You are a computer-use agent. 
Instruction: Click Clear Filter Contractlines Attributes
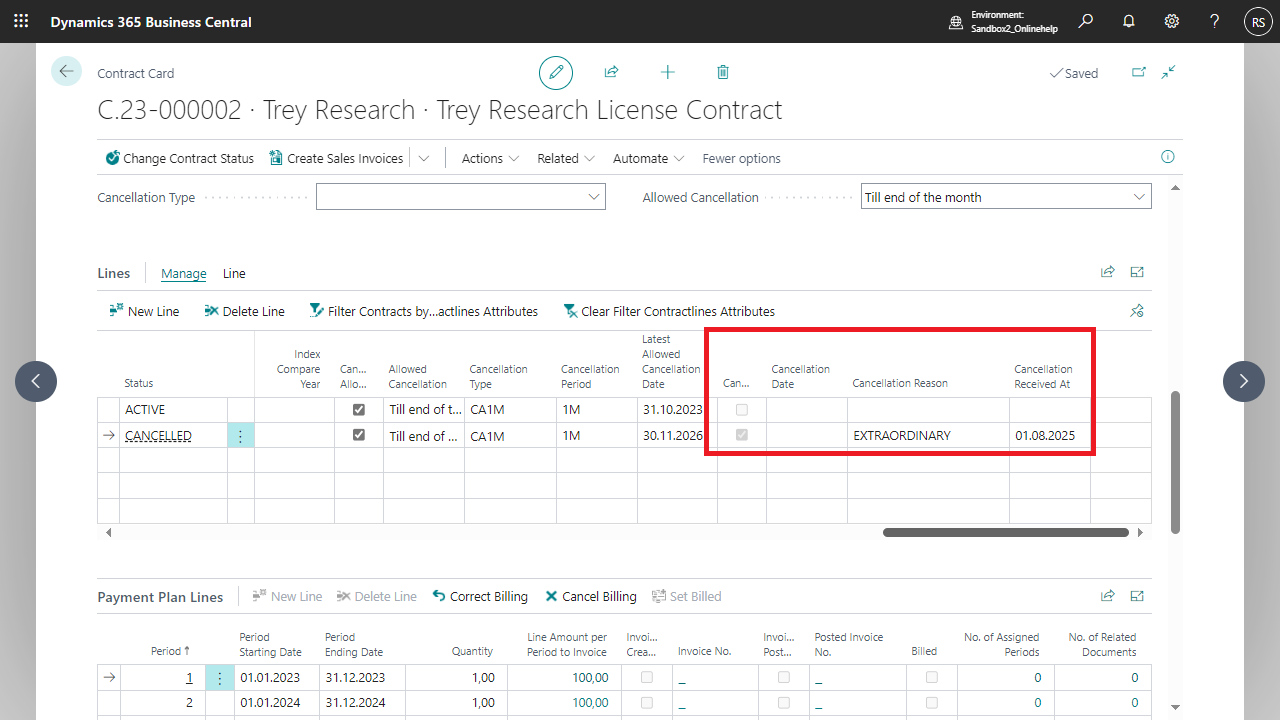pos(669,311)
